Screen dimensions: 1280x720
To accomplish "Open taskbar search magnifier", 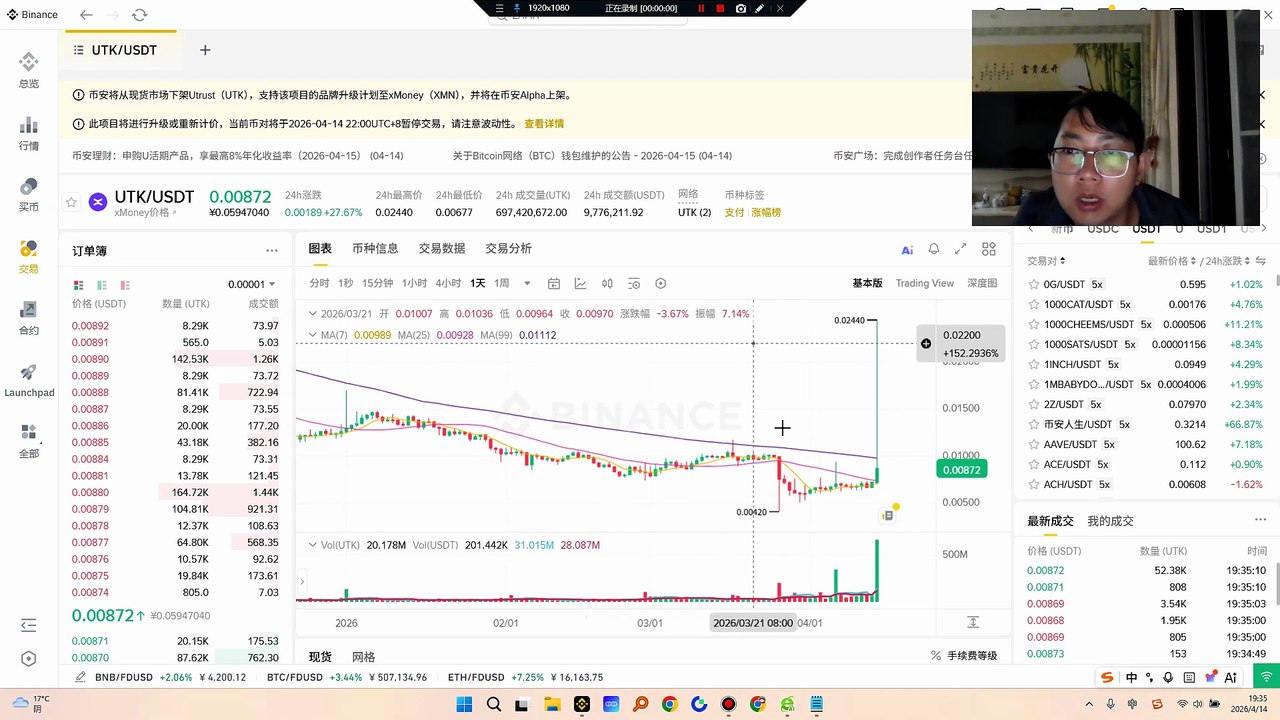I will point(494,705).
